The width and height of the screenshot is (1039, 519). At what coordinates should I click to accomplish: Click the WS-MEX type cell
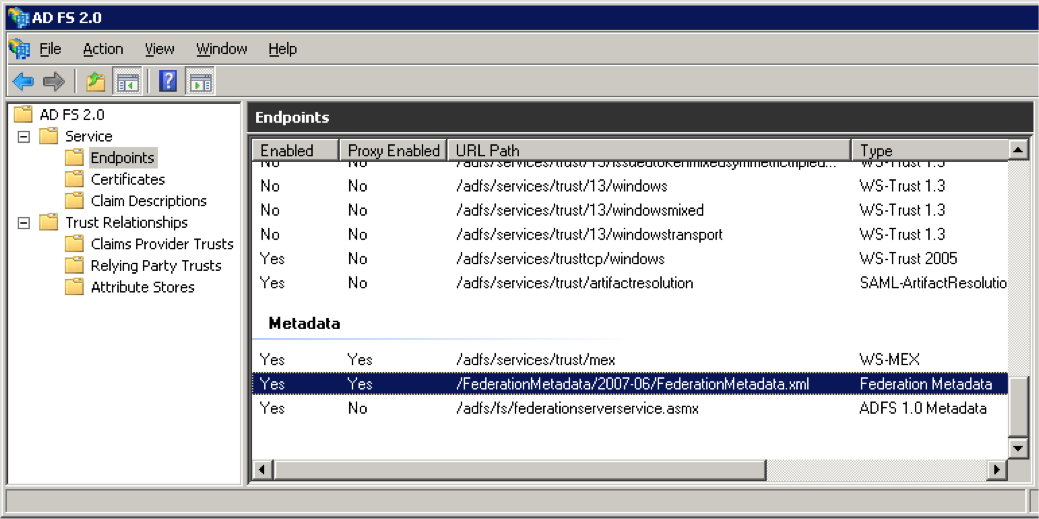tap(889, 360)
